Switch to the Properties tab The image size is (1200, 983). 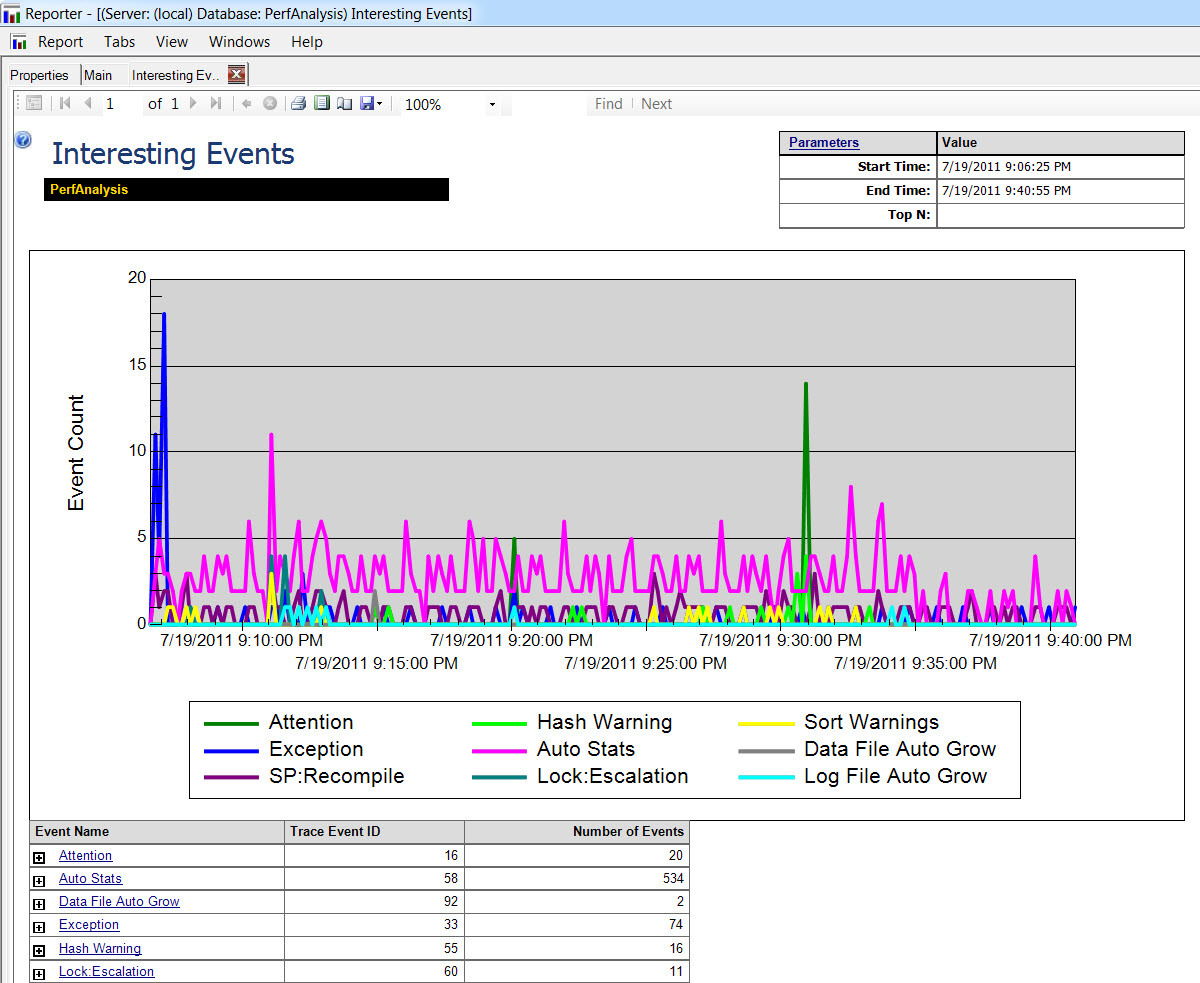[40, 75]
